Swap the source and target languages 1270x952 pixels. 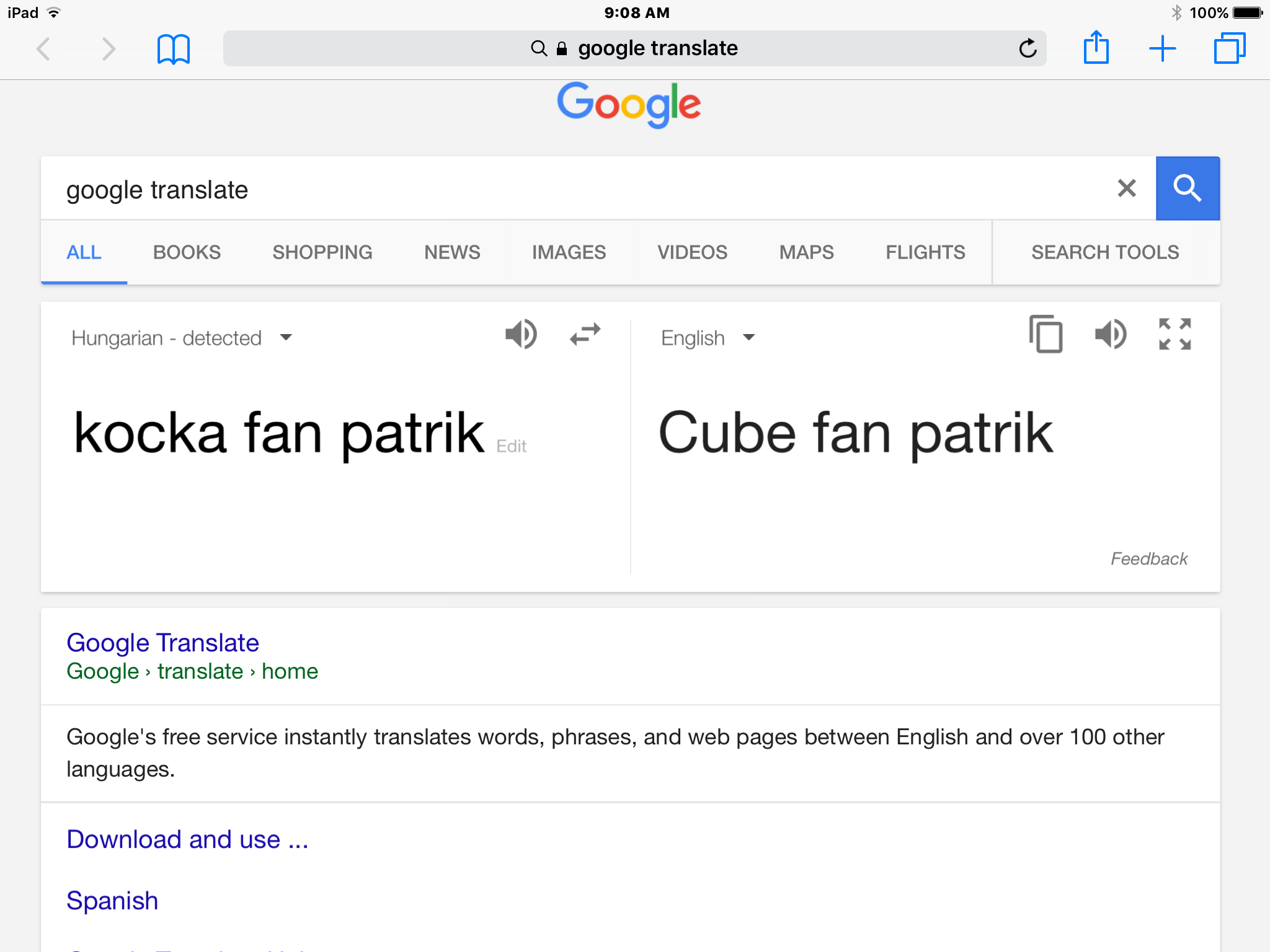point(585,334)
